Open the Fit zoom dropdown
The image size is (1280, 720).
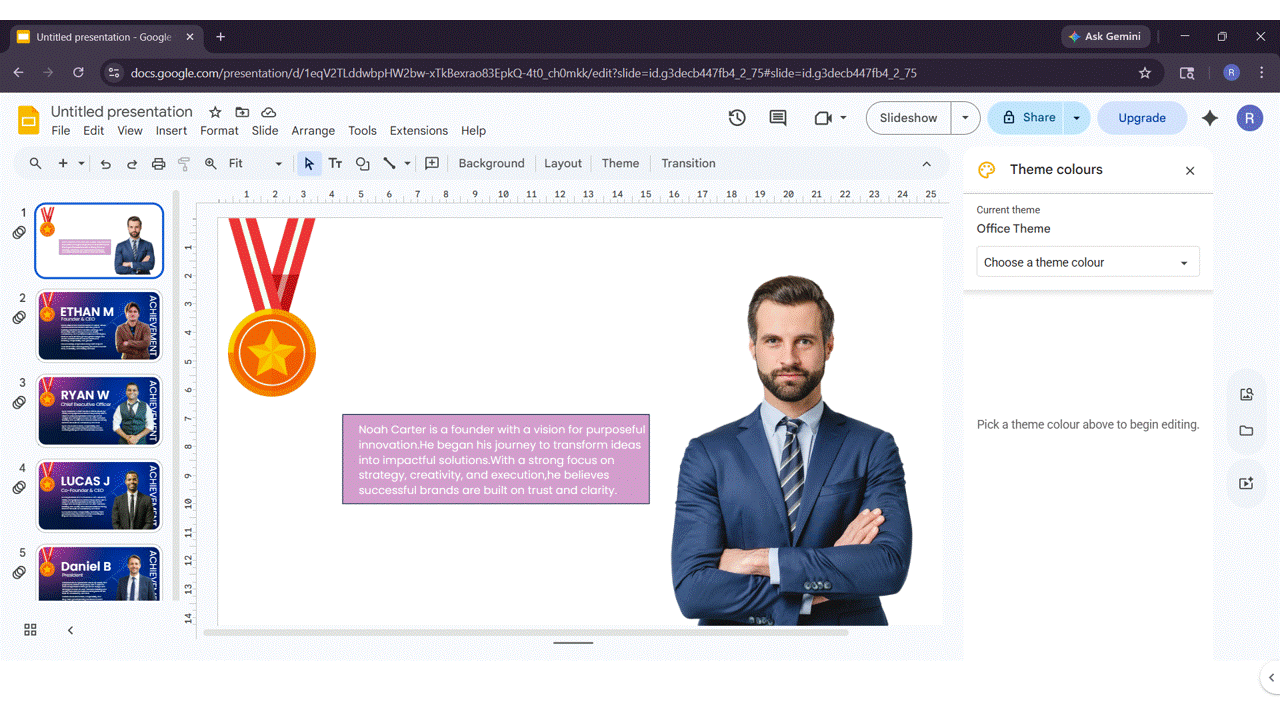(x=246, y=163)
